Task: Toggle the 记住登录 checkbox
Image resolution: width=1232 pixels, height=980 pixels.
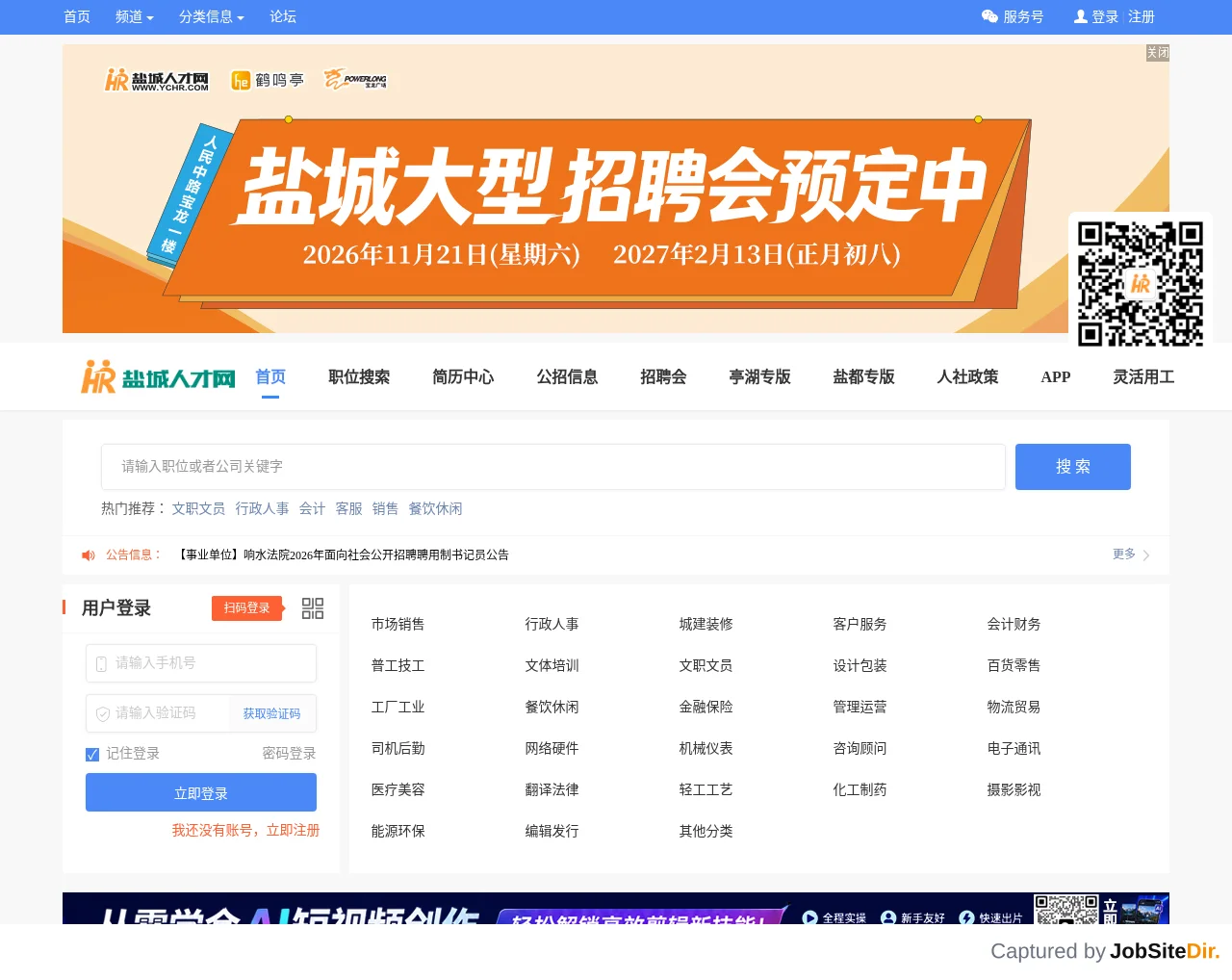Action: 92,755
